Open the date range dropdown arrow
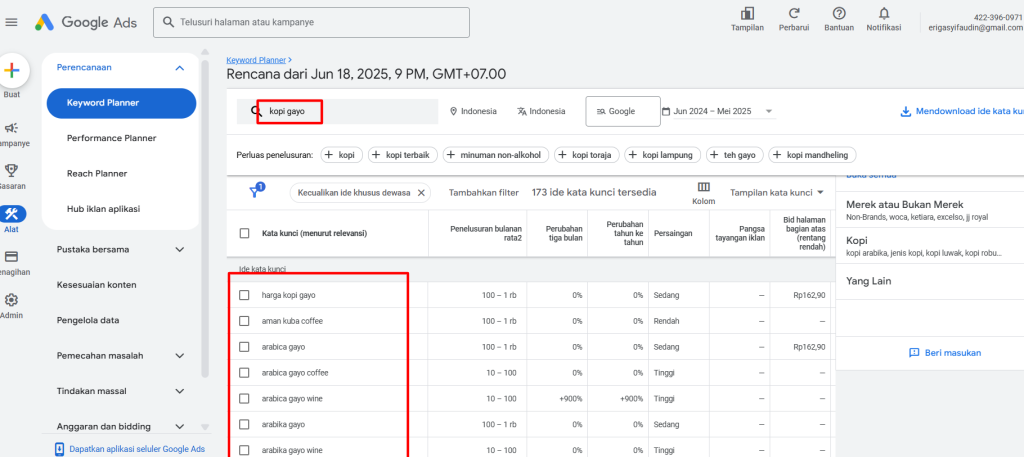 [x=769, y=112]
